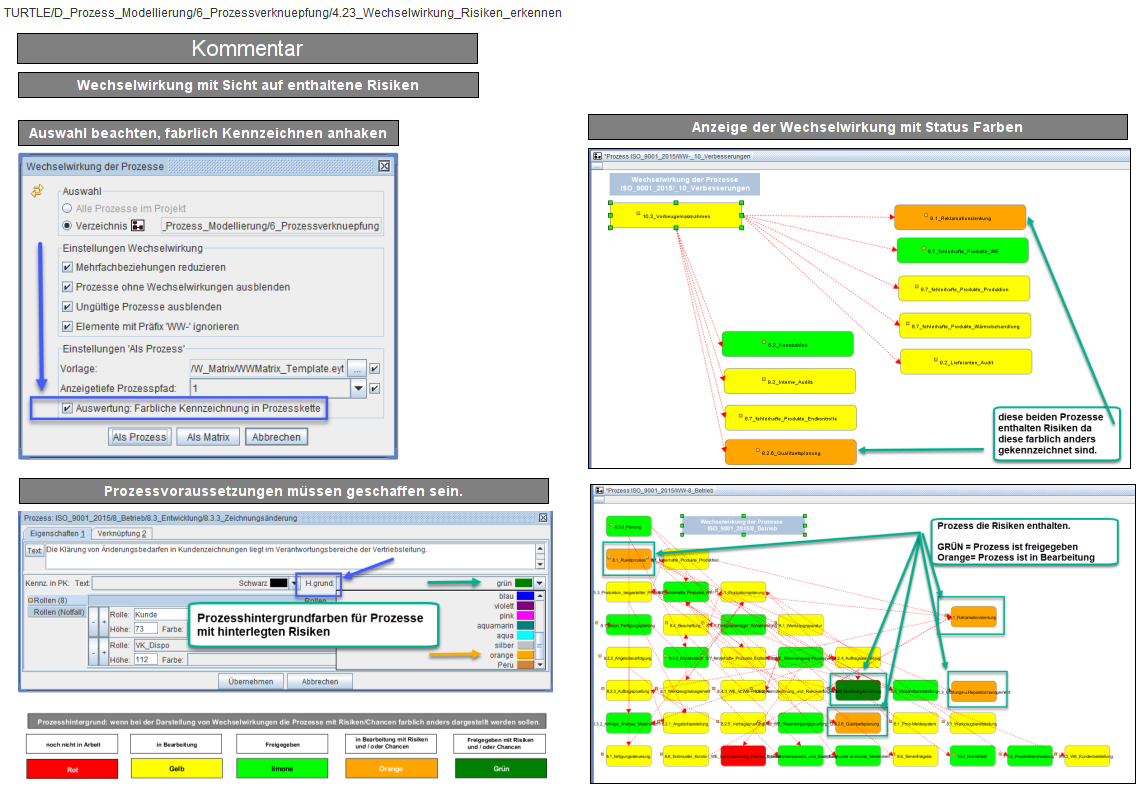Select the 9.2_Lieferanten_Audit process box
Viewport: 1143px width, 791px height.
tap(966, 362)
